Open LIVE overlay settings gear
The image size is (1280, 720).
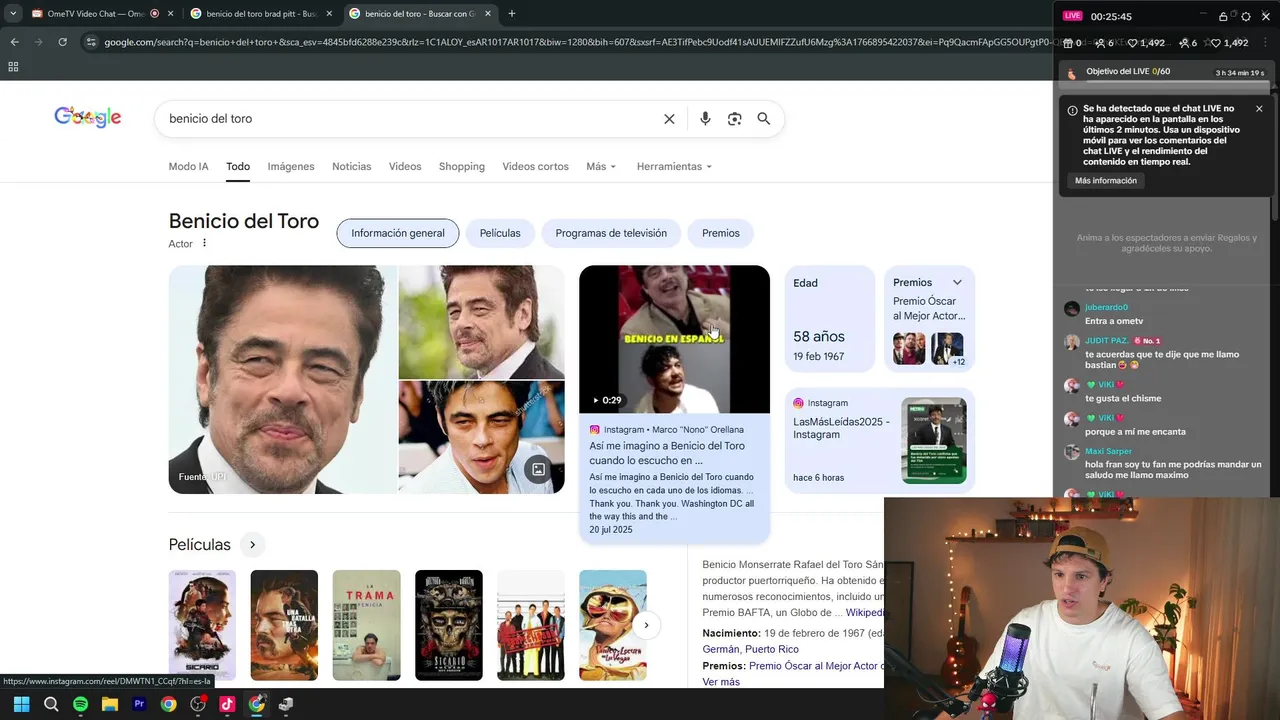click(1246, 16)
